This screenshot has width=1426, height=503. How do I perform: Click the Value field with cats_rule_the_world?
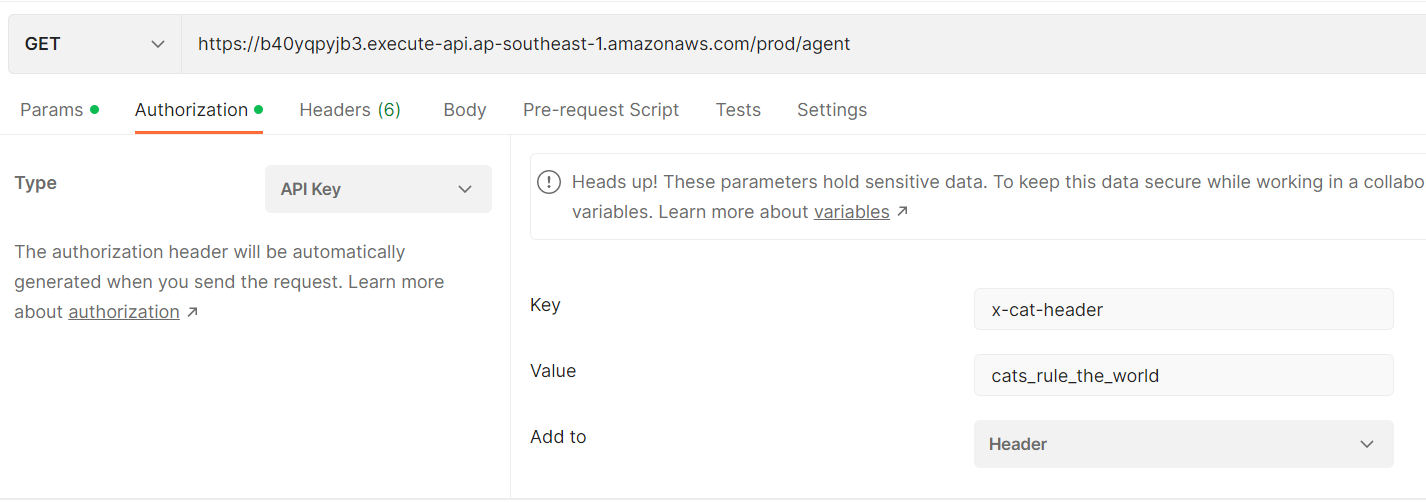[1183, 376]
